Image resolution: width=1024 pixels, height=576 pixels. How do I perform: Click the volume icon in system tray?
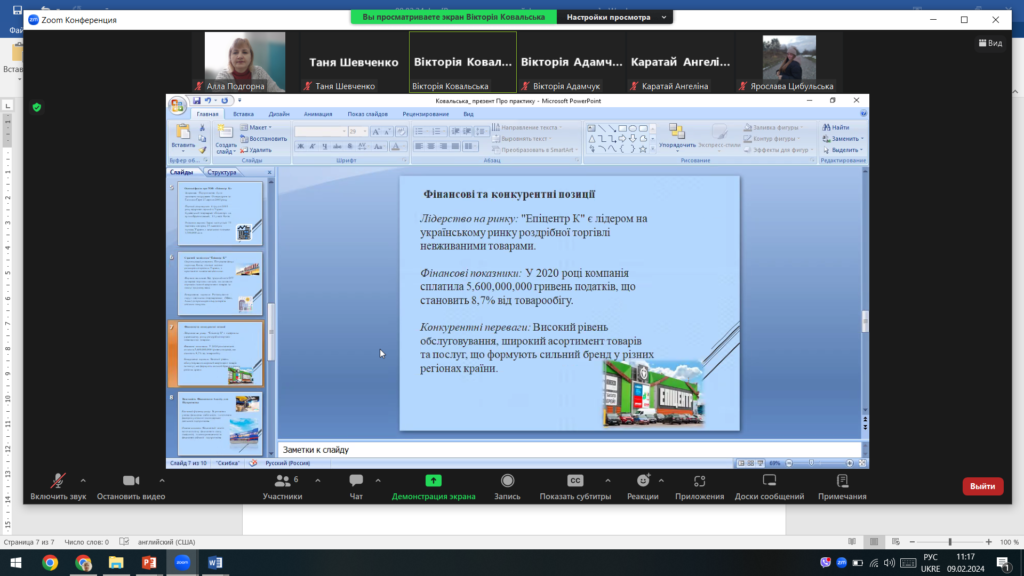tap(889, 563)
